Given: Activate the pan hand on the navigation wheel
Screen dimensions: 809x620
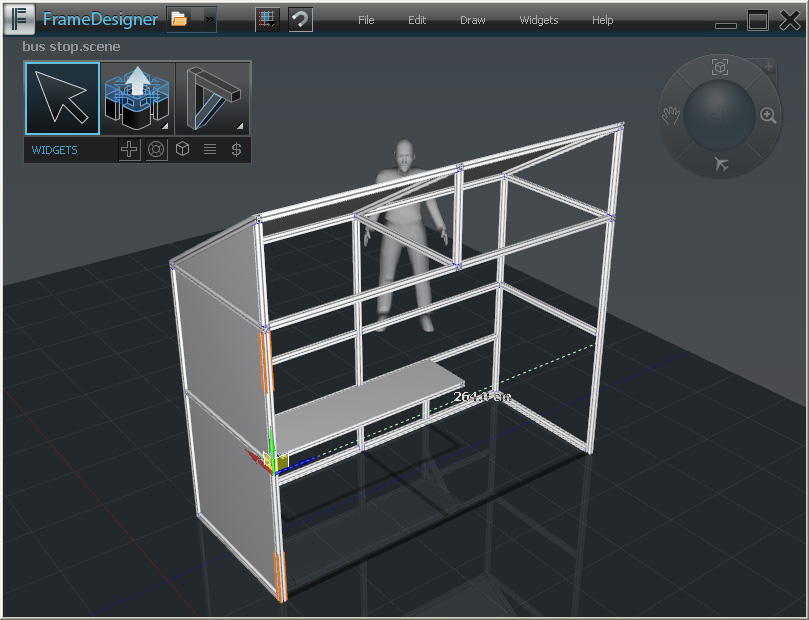Looking at the screenshot, I should pos(671,115).
